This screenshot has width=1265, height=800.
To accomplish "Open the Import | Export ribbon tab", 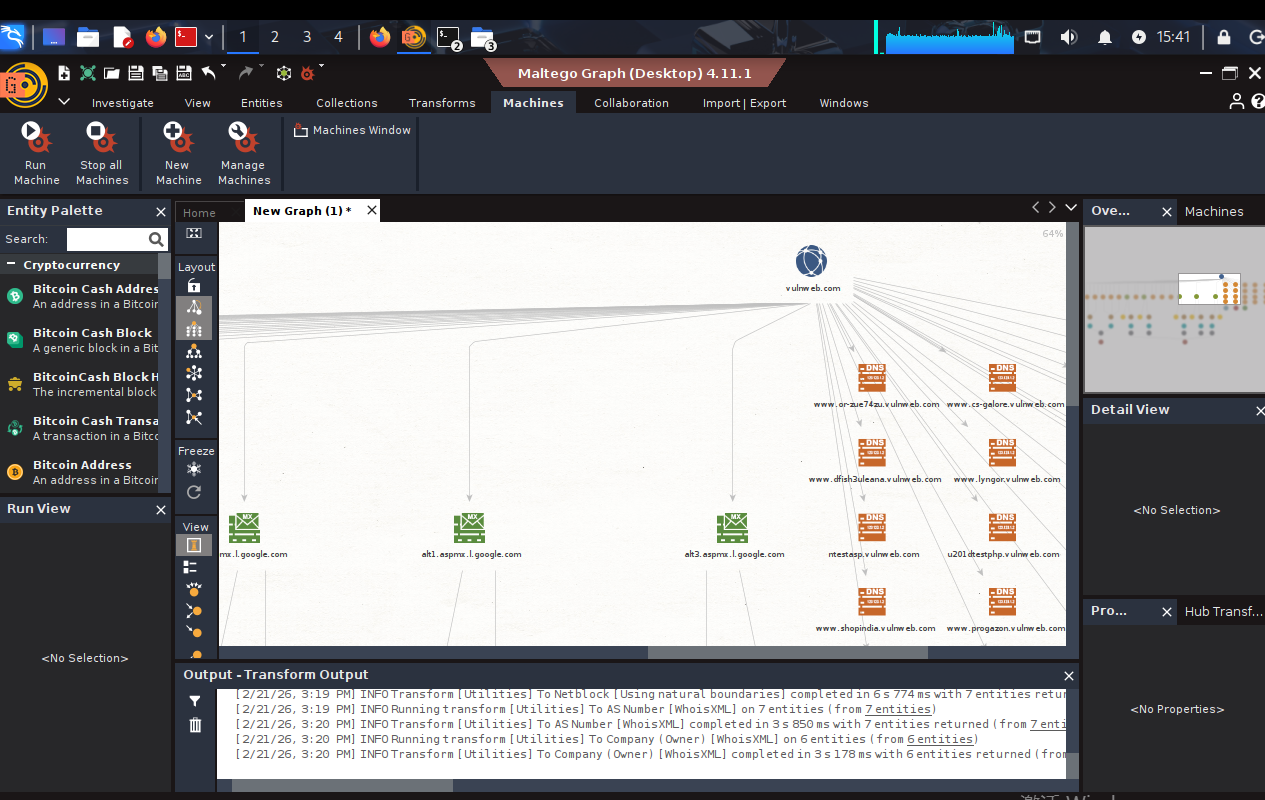I will point(744,103).
